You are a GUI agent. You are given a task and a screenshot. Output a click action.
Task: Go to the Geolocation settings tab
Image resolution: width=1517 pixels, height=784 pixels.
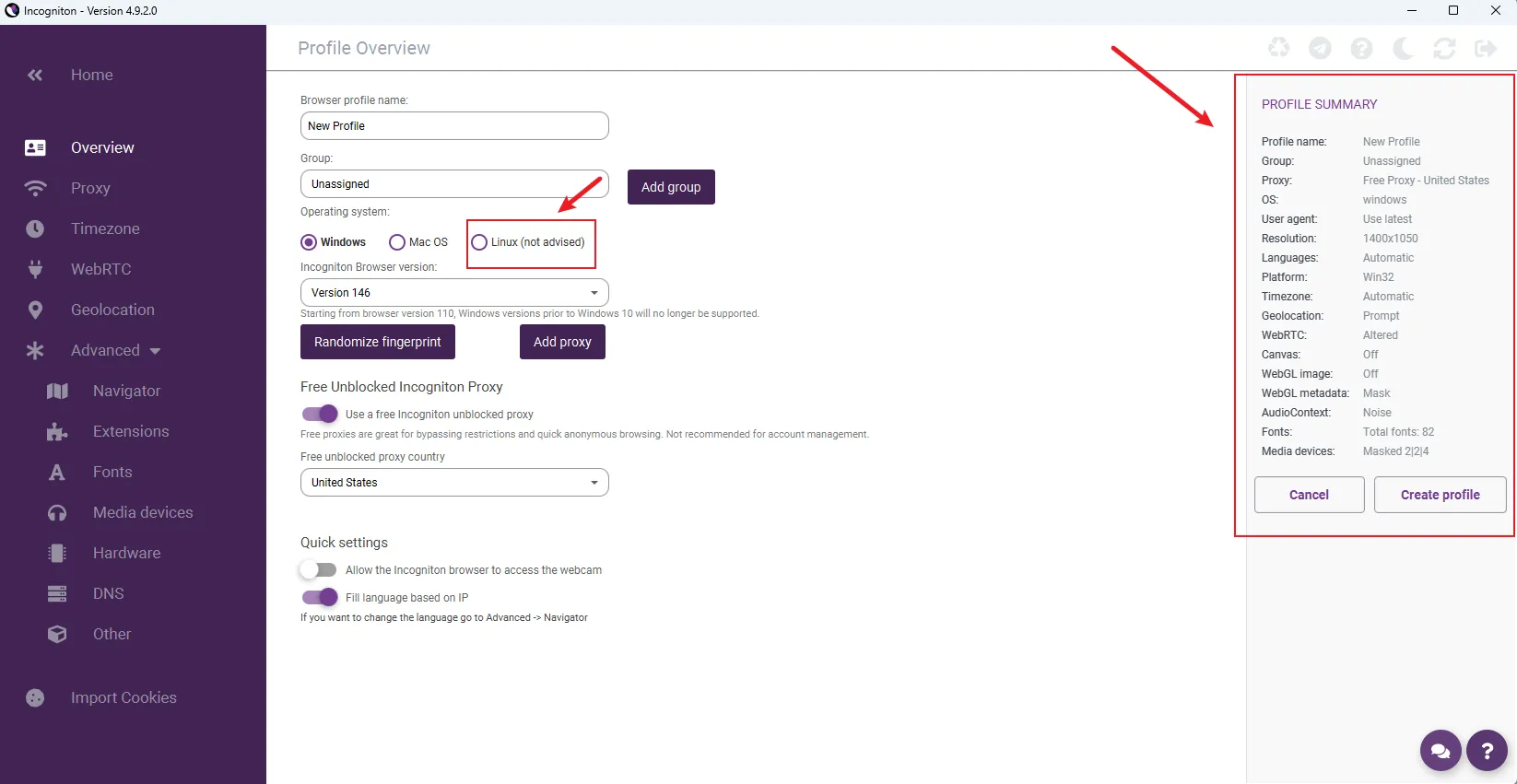pyautogui.click(x=112, y=310)
